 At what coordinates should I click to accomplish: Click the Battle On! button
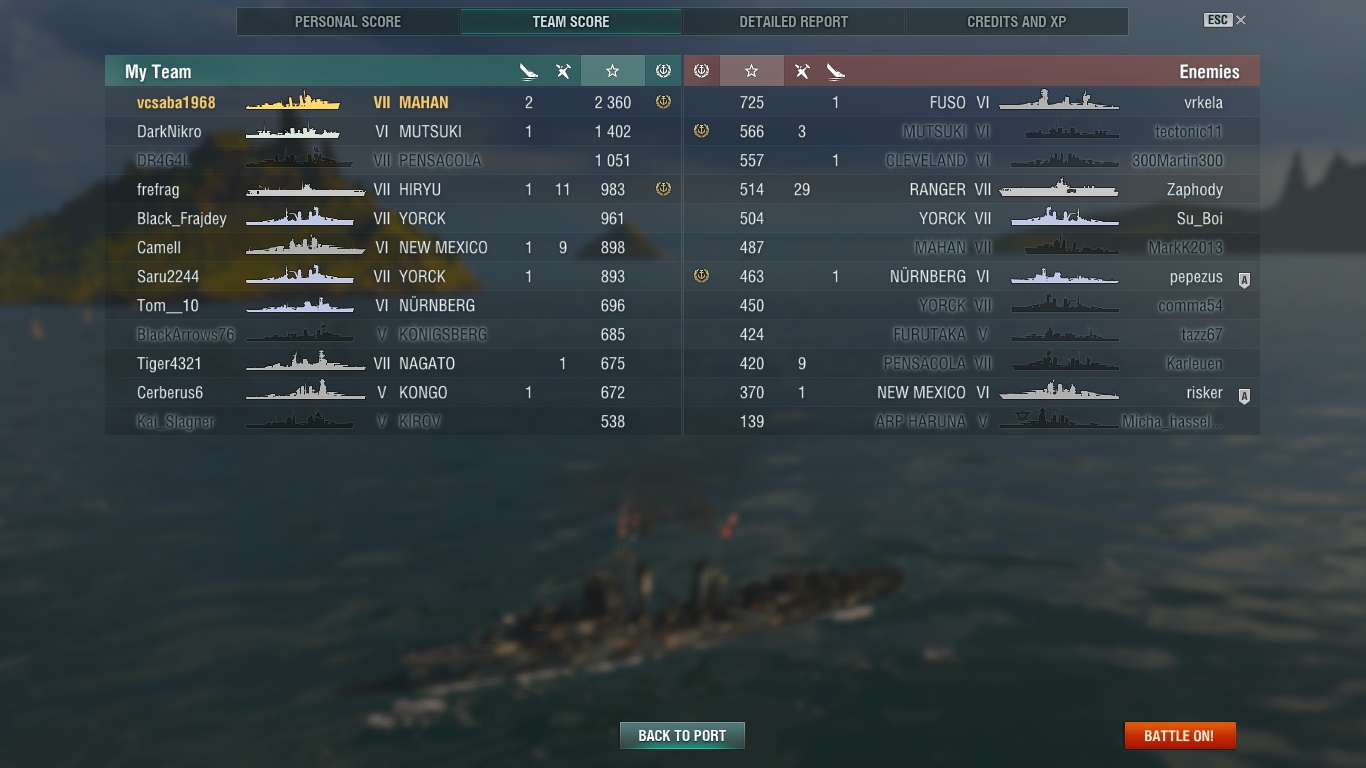pos(1180,735)
